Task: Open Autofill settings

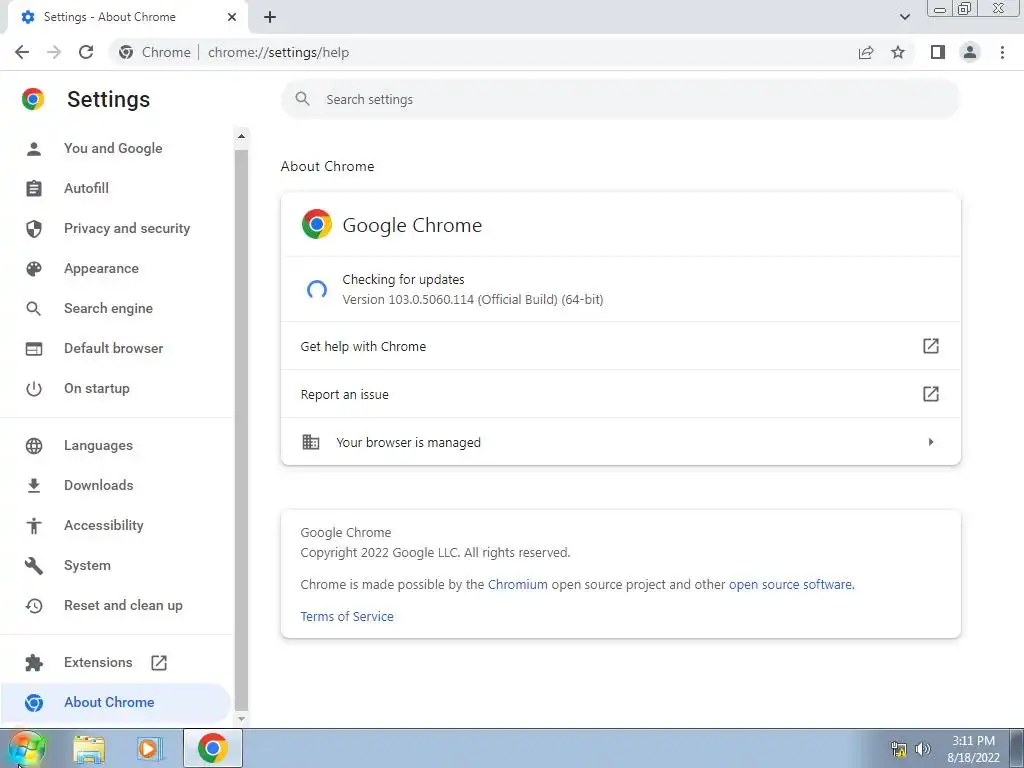Action: pos(86,188)
